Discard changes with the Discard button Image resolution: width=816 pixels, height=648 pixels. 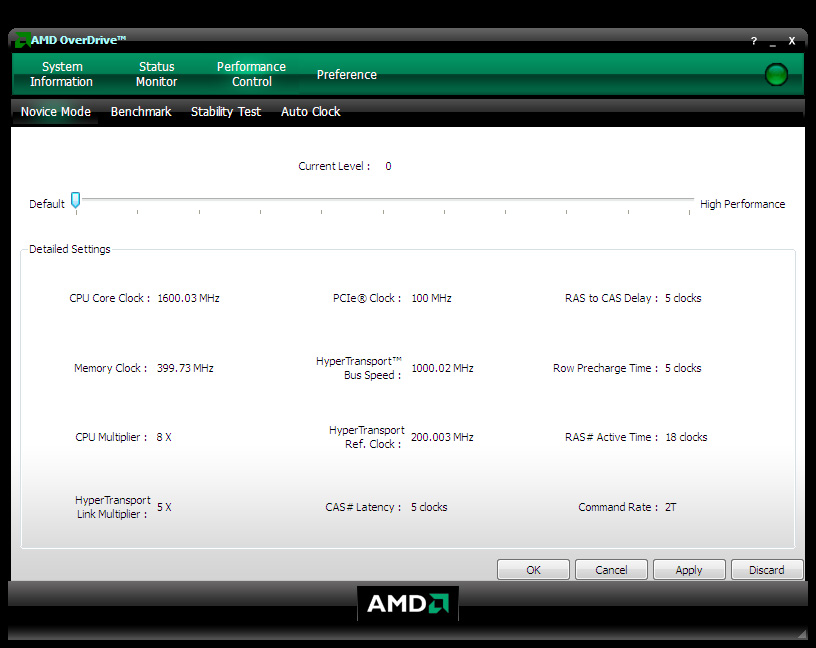(x=766, y=570)
